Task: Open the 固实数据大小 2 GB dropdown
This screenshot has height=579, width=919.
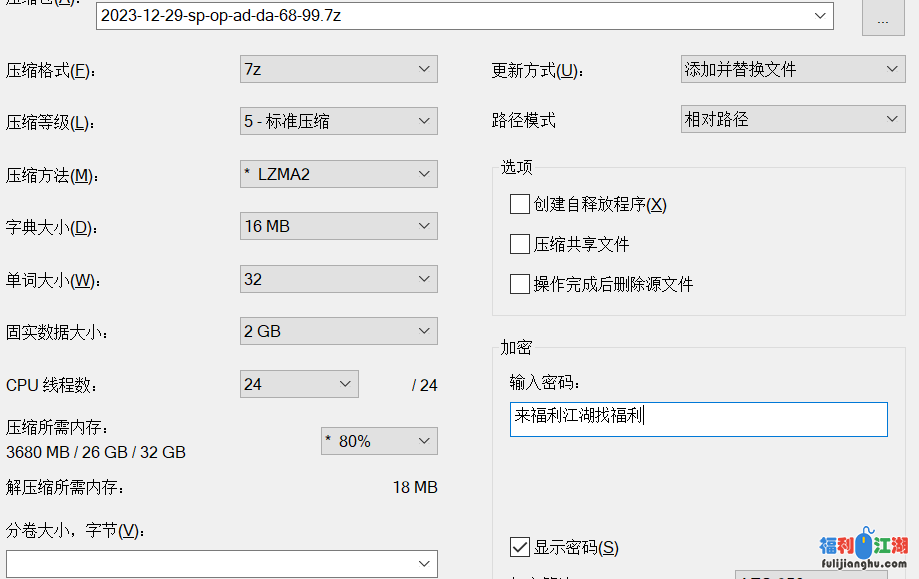Action: coord(338,331)
